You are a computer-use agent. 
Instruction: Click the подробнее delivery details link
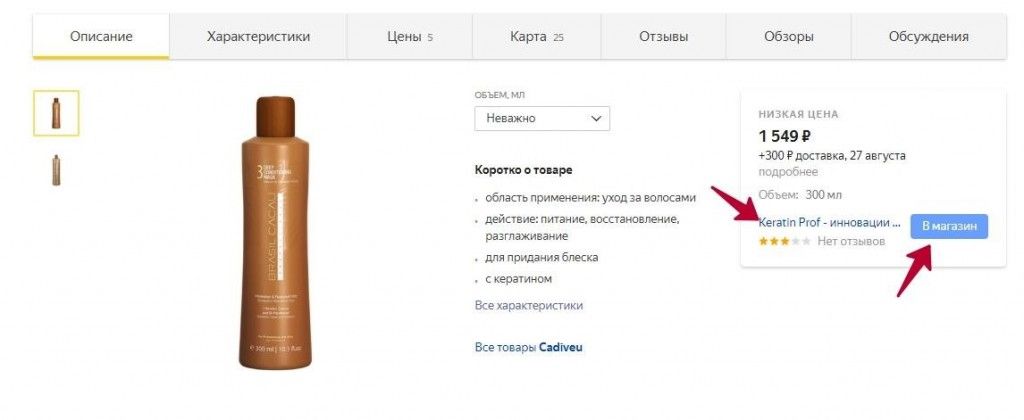tap(788, 172)
